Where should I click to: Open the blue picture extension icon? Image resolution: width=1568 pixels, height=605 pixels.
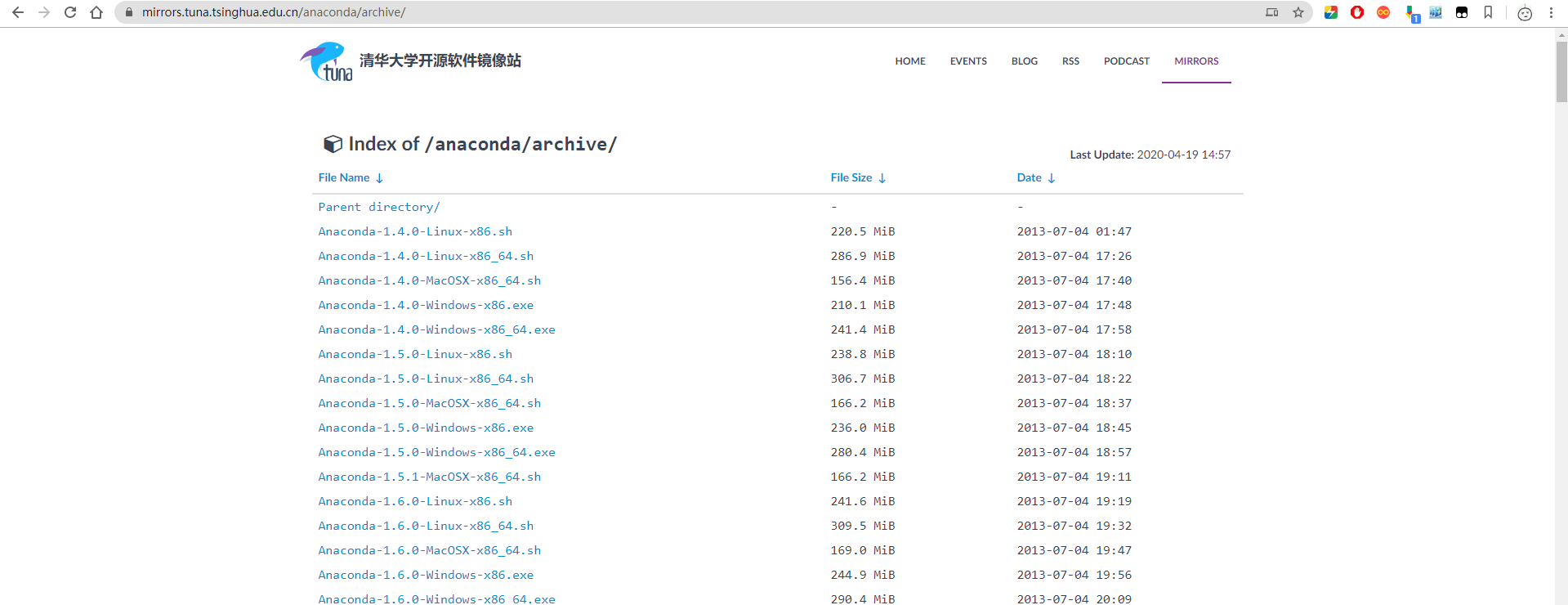[x=1436, y=12]
